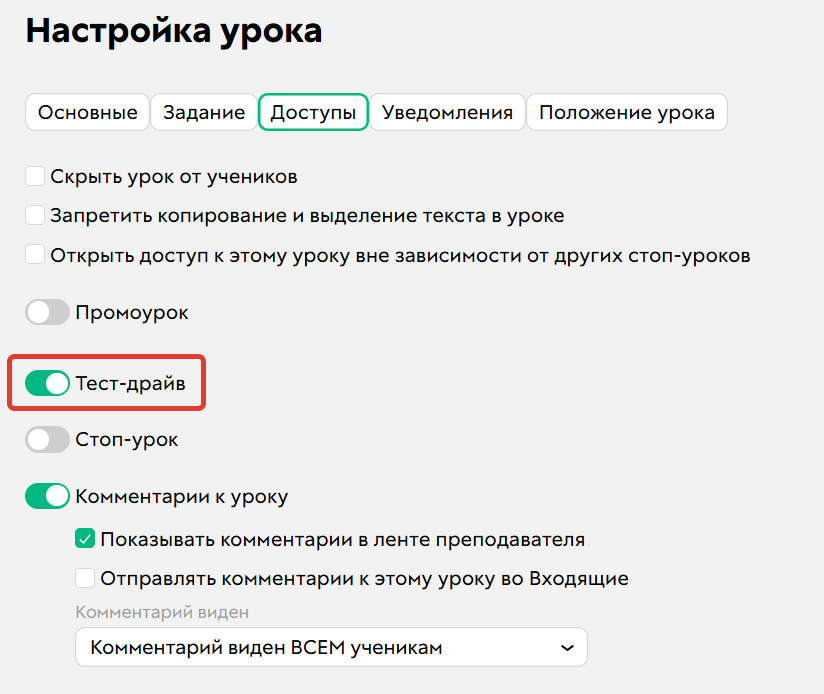This screenshot has width=824, height=694.
Task: Switch to the Основные tab
Action: [87, 112]
